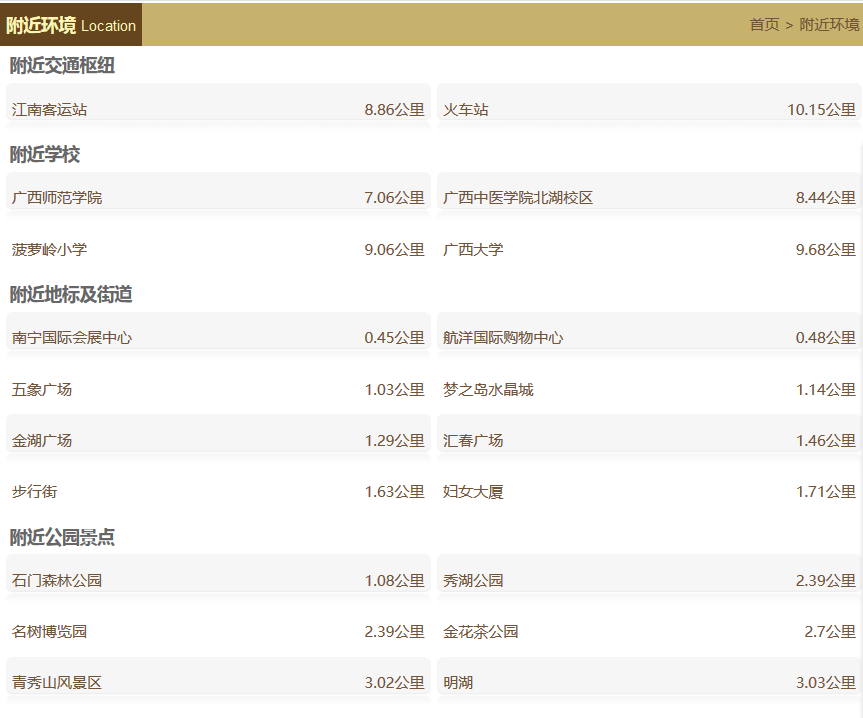The height and width of the screenshot is (718, 863).
Task: Select the 石门森林公园 entry
Action: pos(57,580)
